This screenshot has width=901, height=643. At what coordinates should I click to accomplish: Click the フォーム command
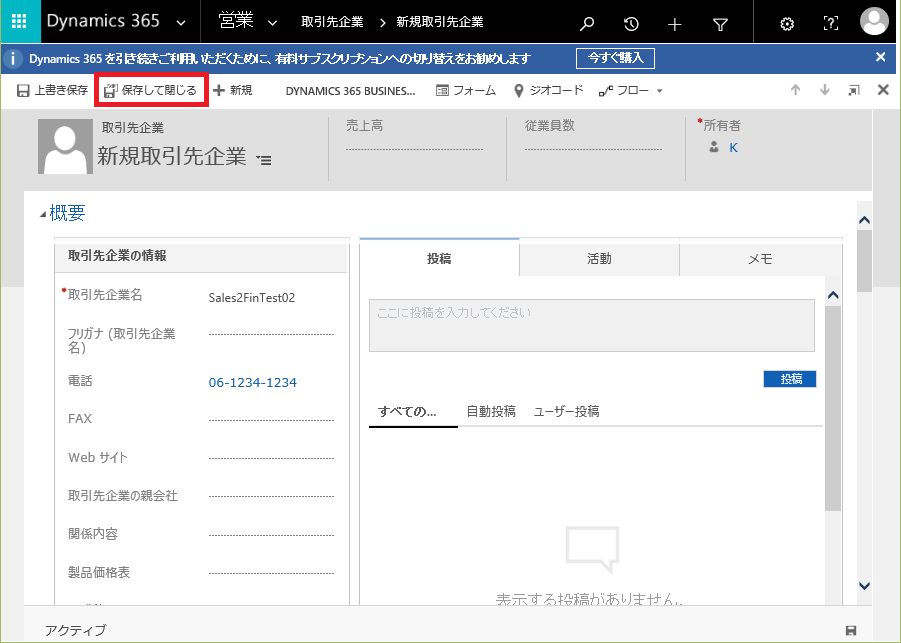point(466,90)
